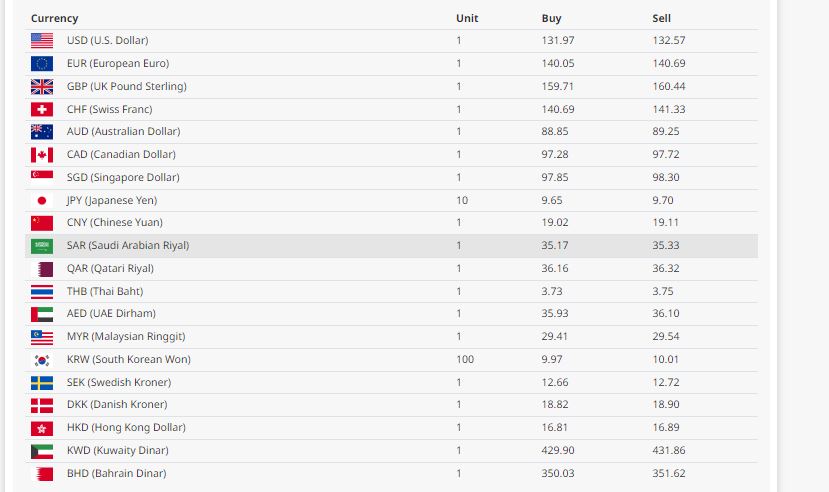Click the USD (U.S. Dollar) label
Screen dimensions: 829x492
[107, 40]
